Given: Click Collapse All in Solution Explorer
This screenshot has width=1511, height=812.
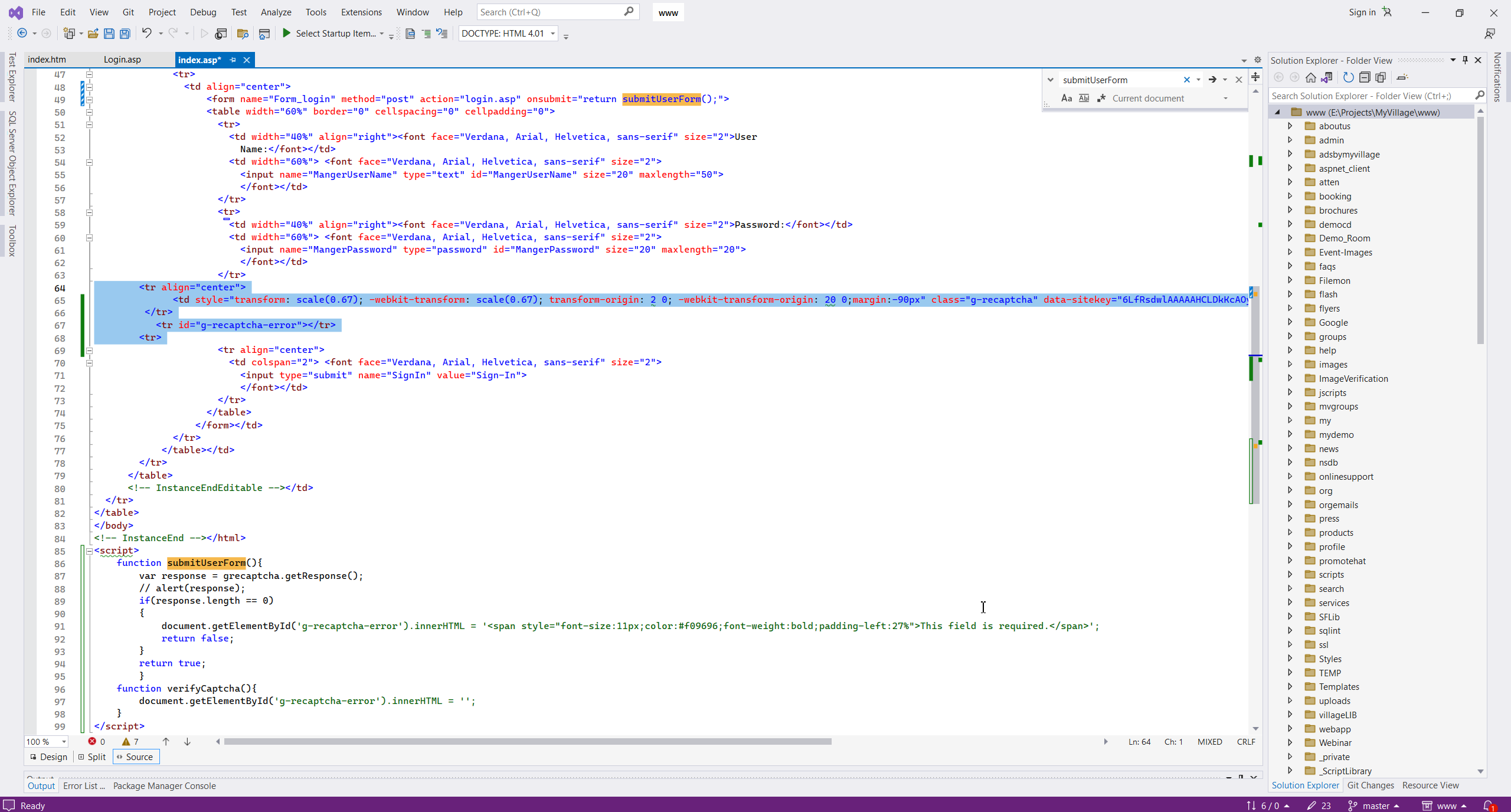Looking at the screenshot, I should (x=1365, y=77).
